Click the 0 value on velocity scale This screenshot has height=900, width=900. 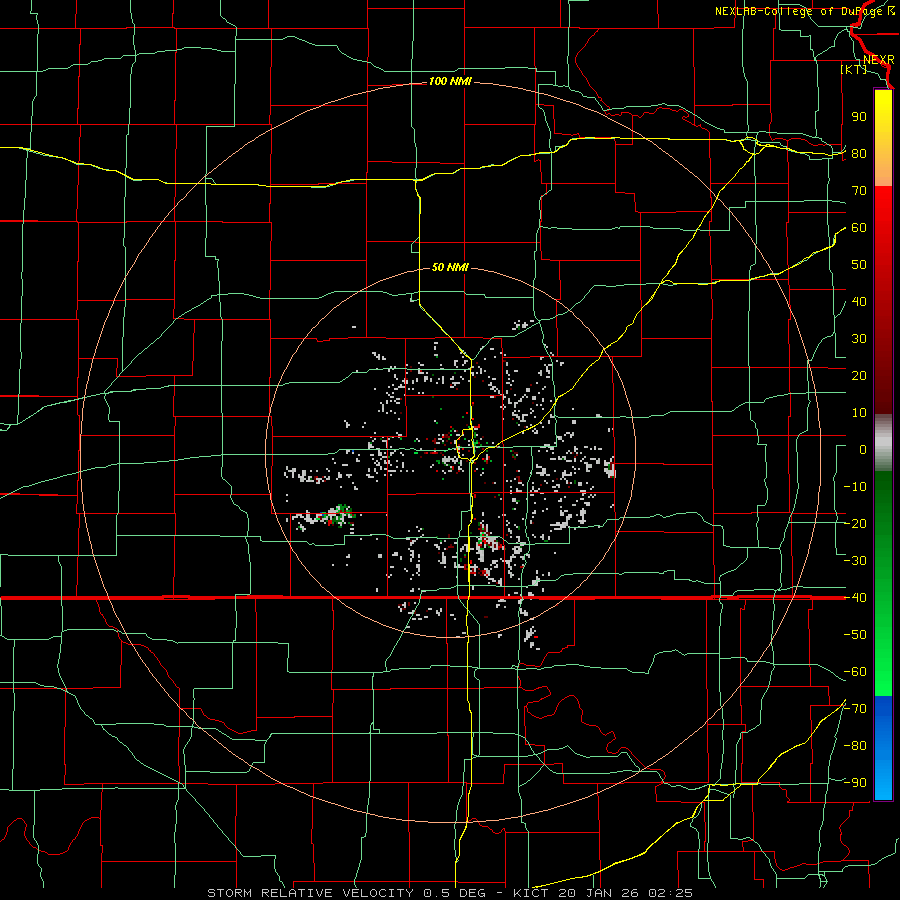click(x=863, y=450)
